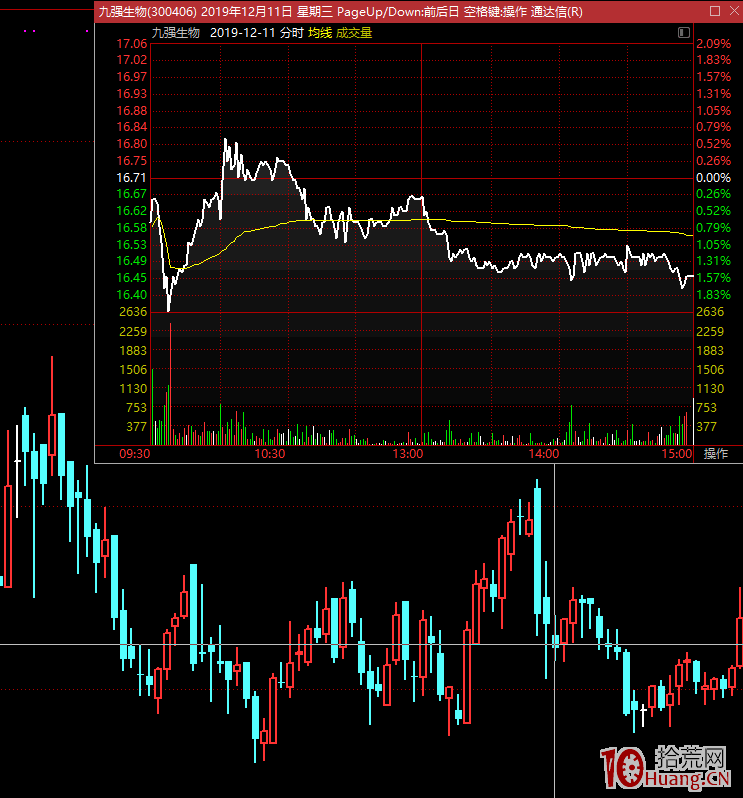Click the 九强生物 stock name in the chart header
743x798 pixels.
176,33
